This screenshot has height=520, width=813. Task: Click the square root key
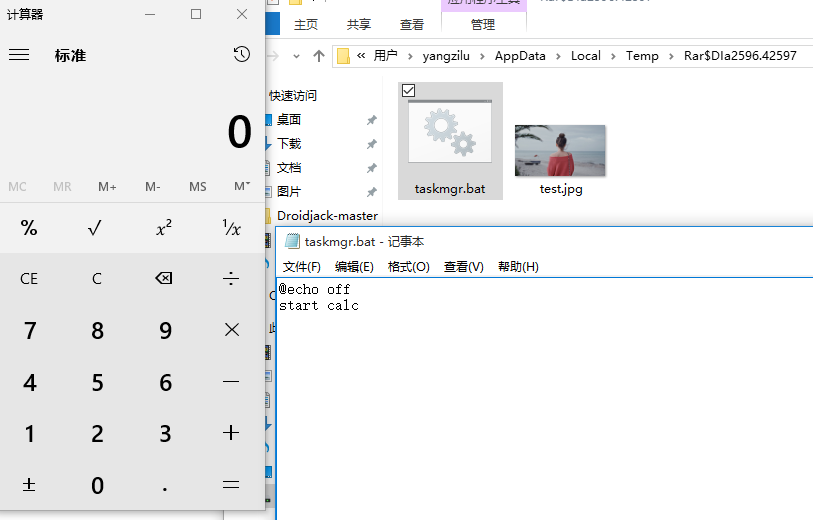click(94, 228)
